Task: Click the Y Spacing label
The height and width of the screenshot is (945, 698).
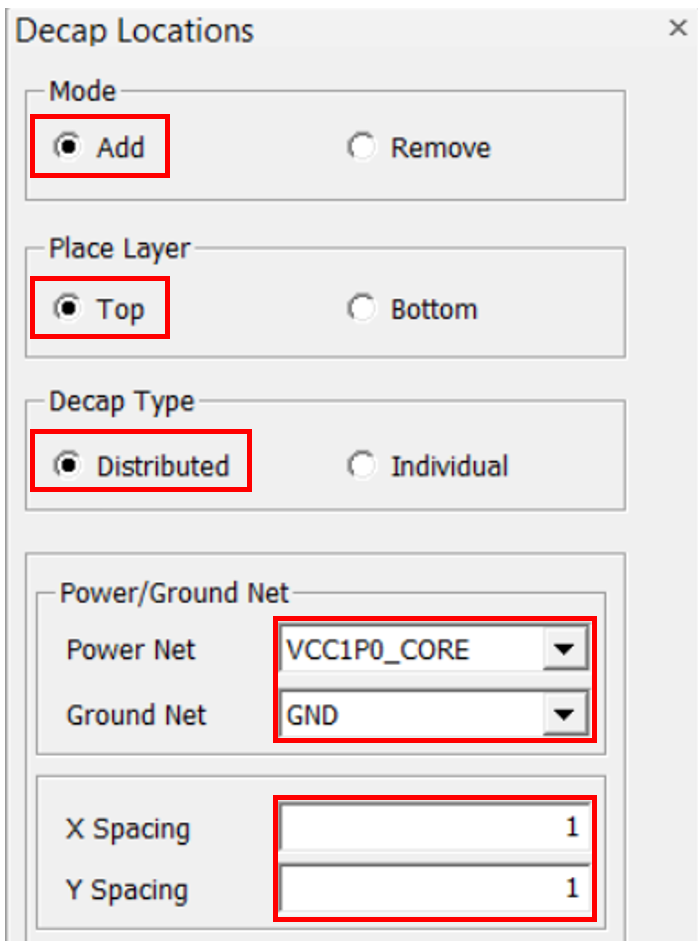Action: coord(127,889)
